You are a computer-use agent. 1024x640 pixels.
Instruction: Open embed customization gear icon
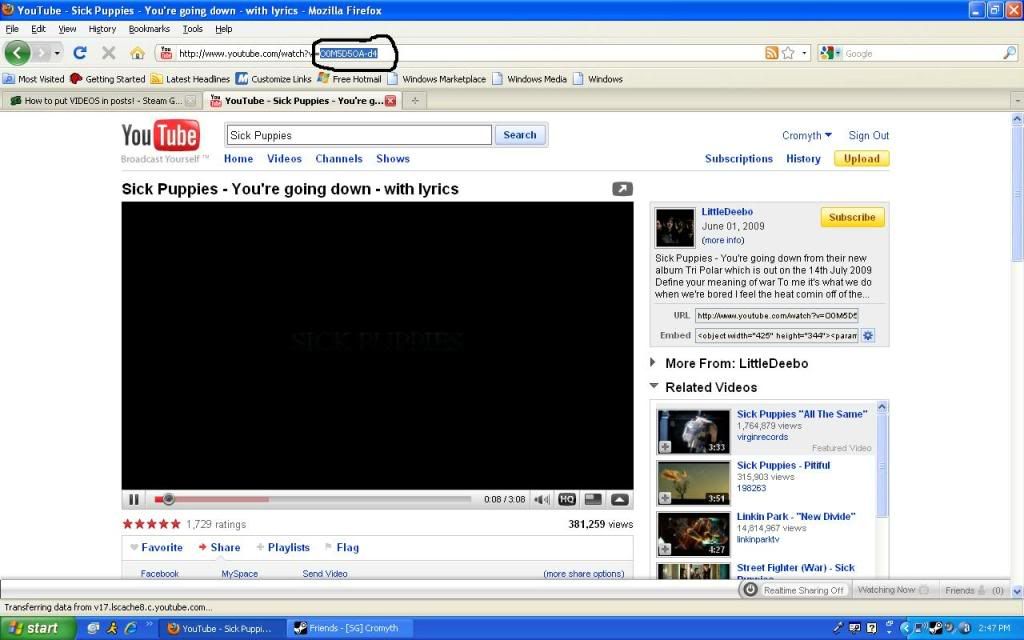pyautogui.click(x=868, y=336)
